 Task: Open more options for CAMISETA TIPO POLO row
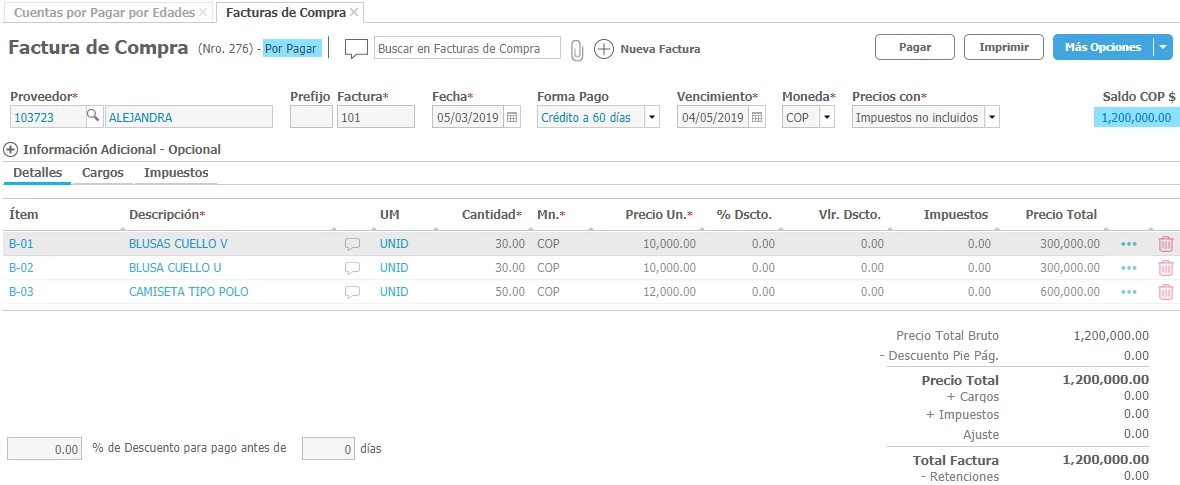pyautogui.click(x=1129, y=292)
